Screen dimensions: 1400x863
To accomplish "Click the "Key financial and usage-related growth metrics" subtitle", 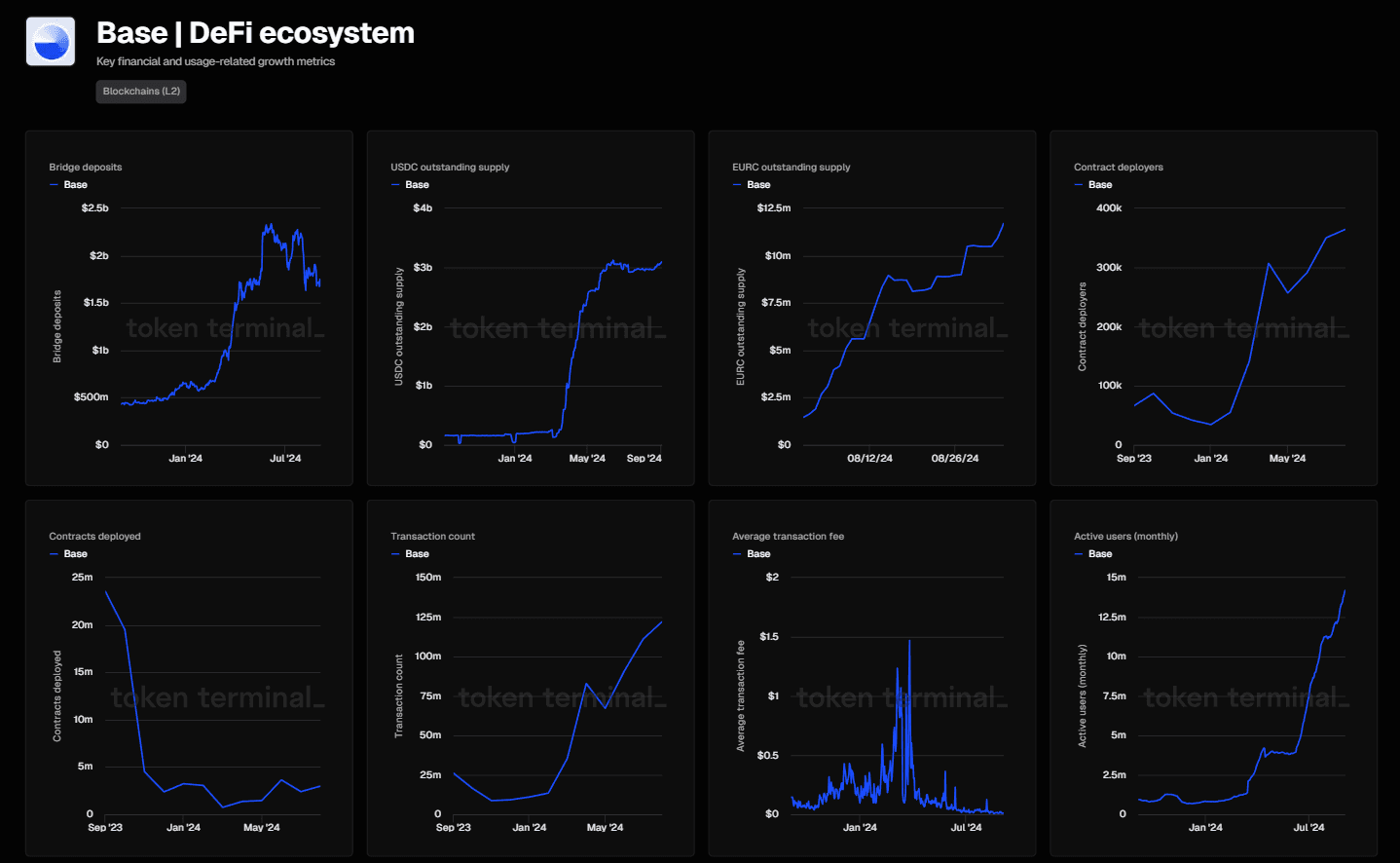I will 215,61.
